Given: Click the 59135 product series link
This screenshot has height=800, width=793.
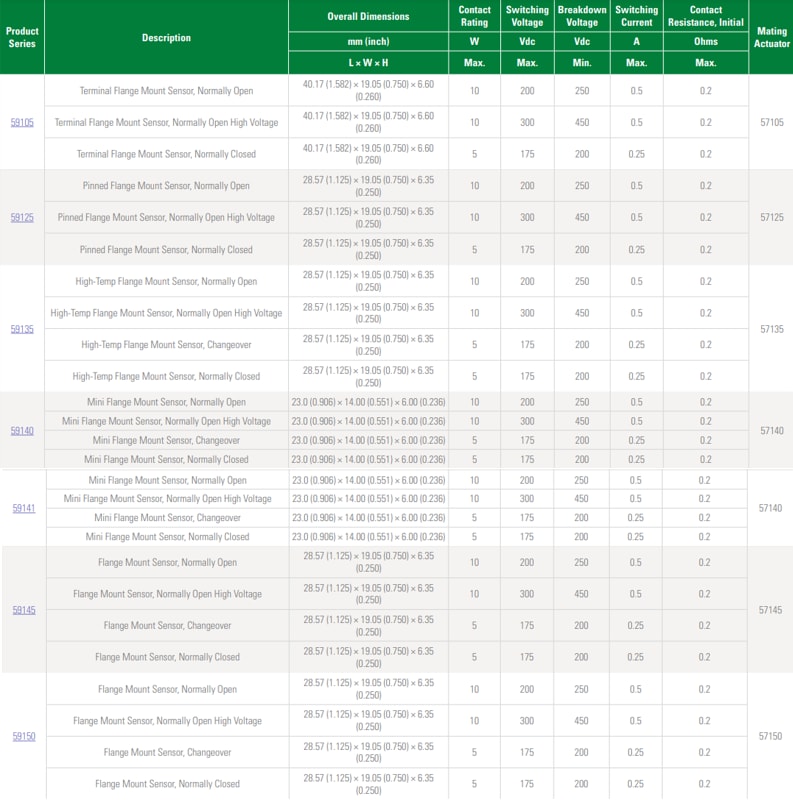Looking at the screenshot, I should click(22, 329).
